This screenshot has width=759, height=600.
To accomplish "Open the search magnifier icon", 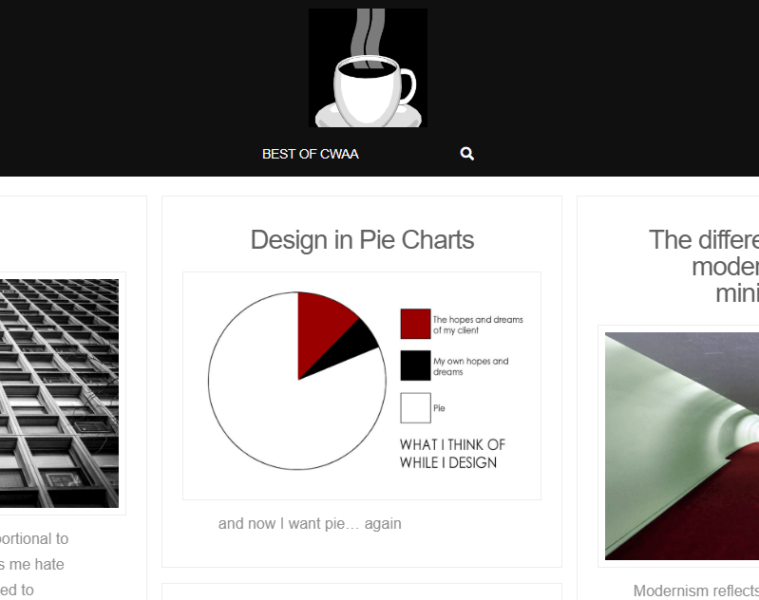I will [467, 154].
